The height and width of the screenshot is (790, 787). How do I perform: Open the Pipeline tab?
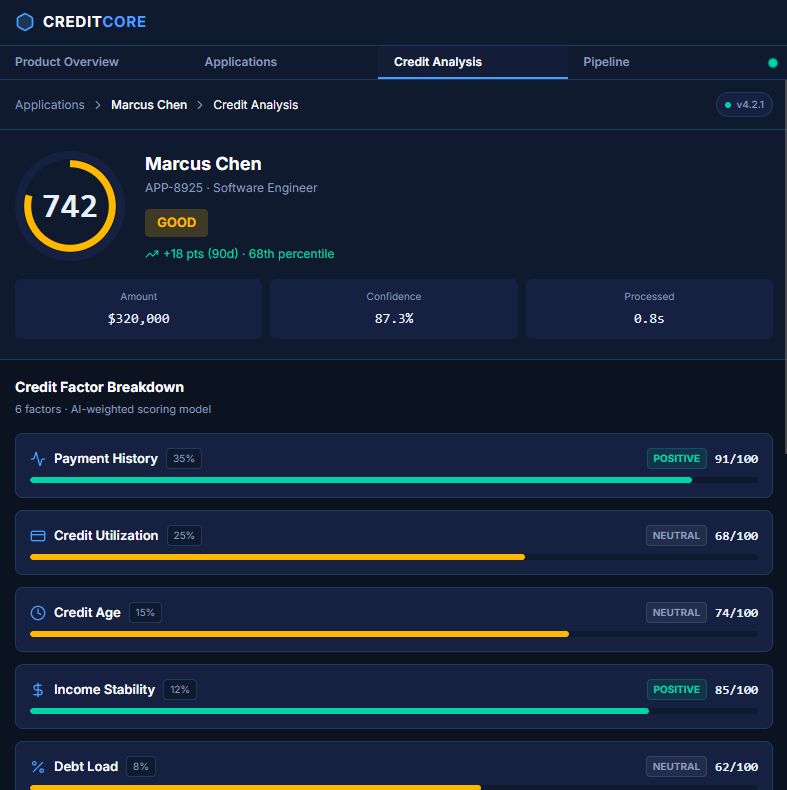pos(606,62)
